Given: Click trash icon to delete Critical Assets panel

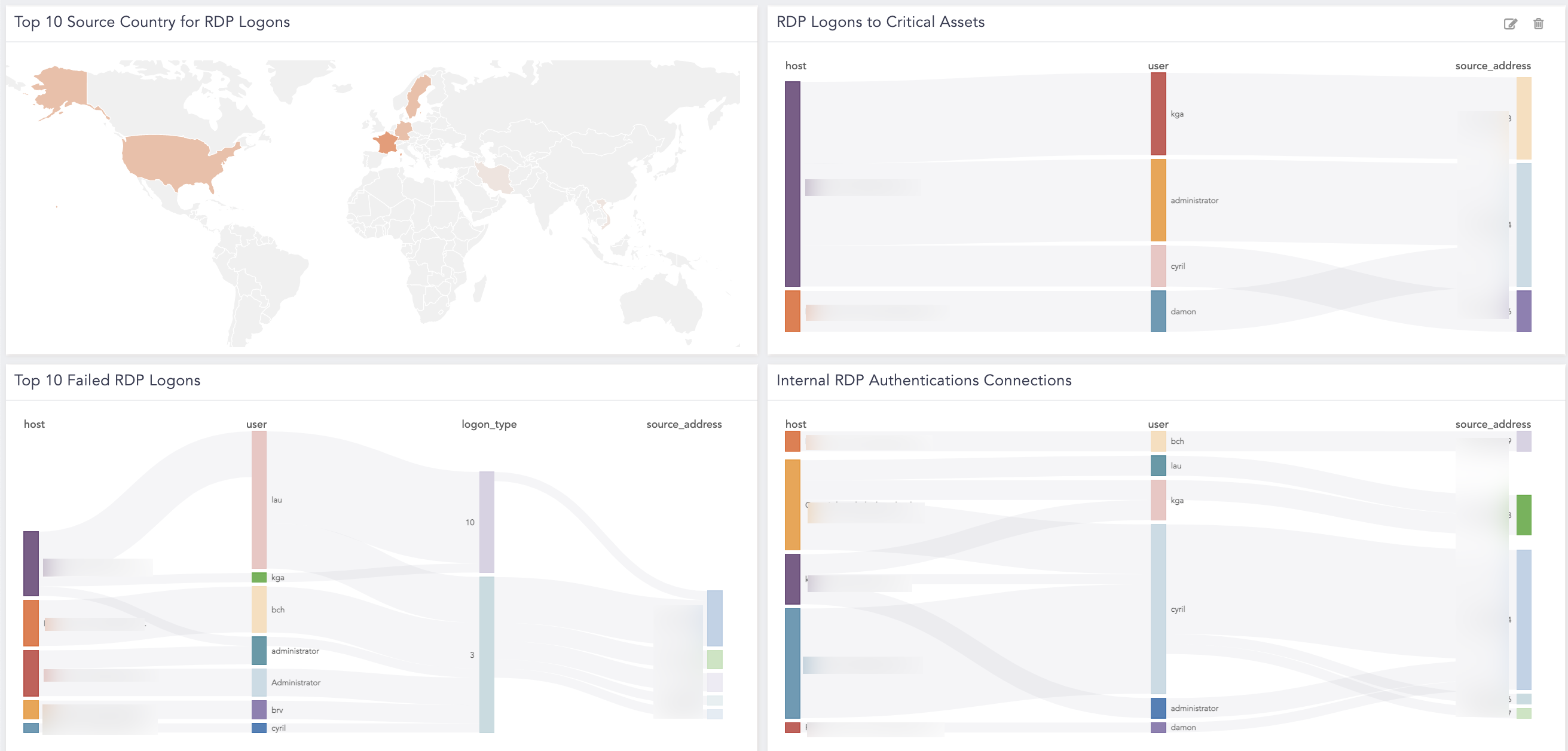Looking at the screenshot, I should [1538, 24].
